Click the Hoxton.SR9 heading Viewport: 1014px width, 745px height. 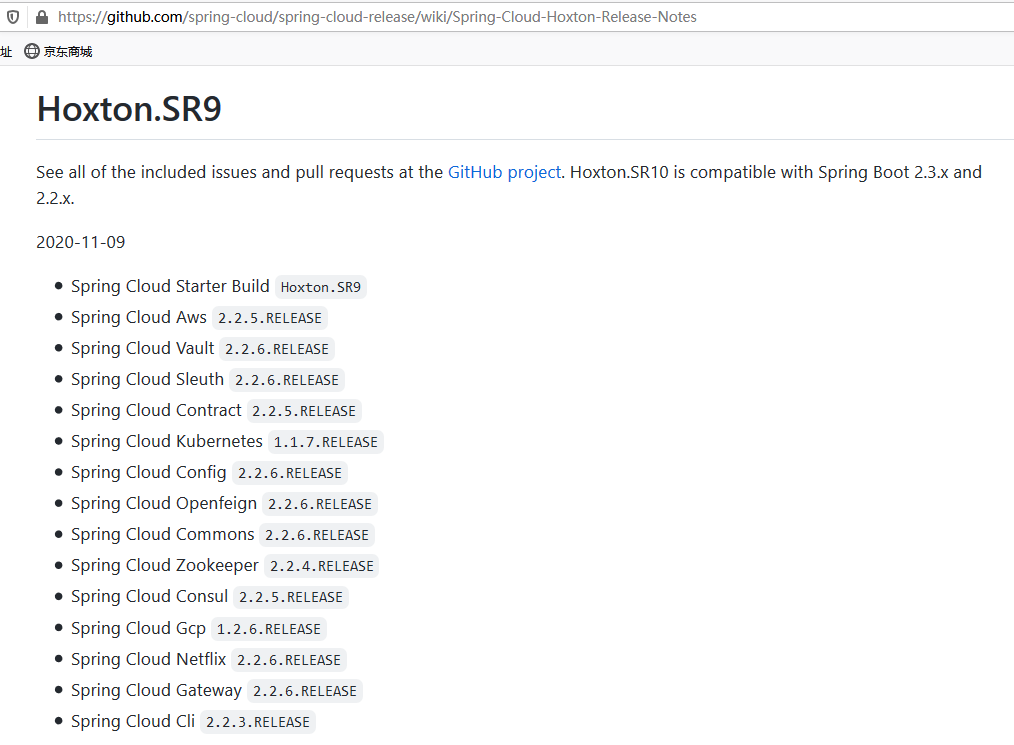[129, 109]
